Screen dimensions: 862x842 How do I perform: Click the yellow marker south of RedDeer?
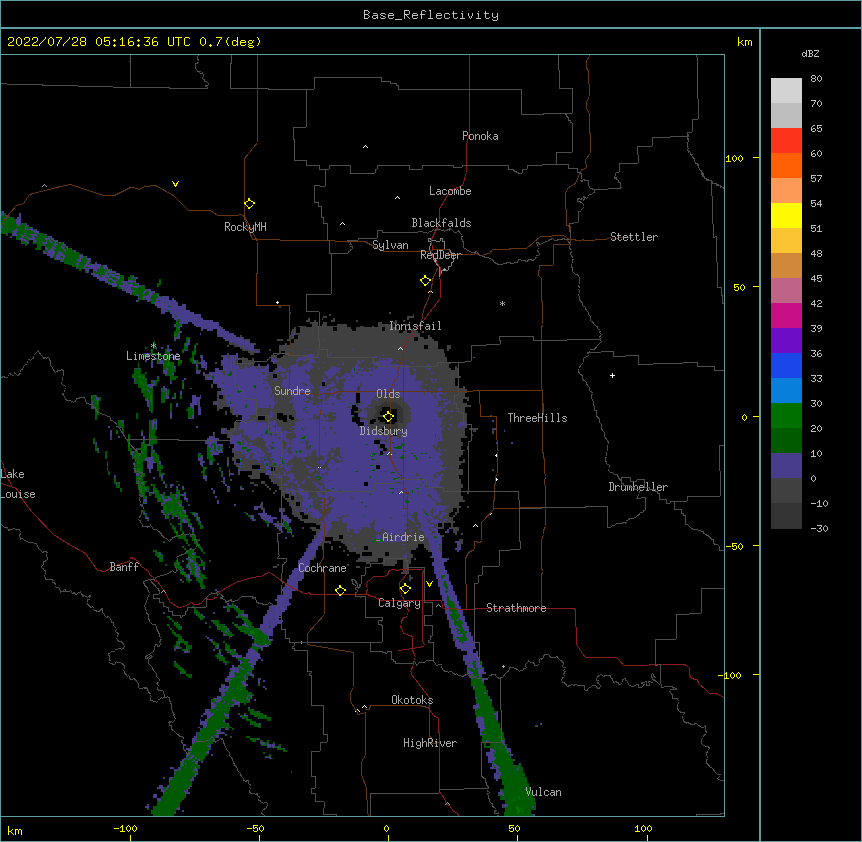tap(425, 281)
